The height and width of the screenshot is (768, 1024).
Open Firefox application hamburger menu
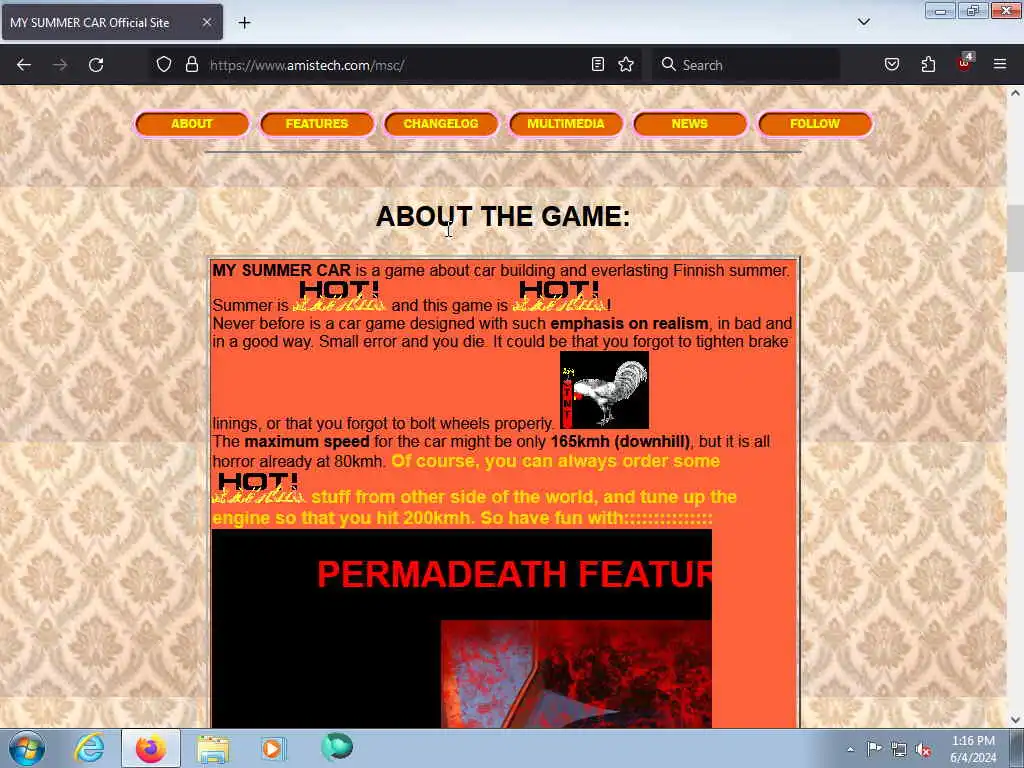pos(1000,64)
